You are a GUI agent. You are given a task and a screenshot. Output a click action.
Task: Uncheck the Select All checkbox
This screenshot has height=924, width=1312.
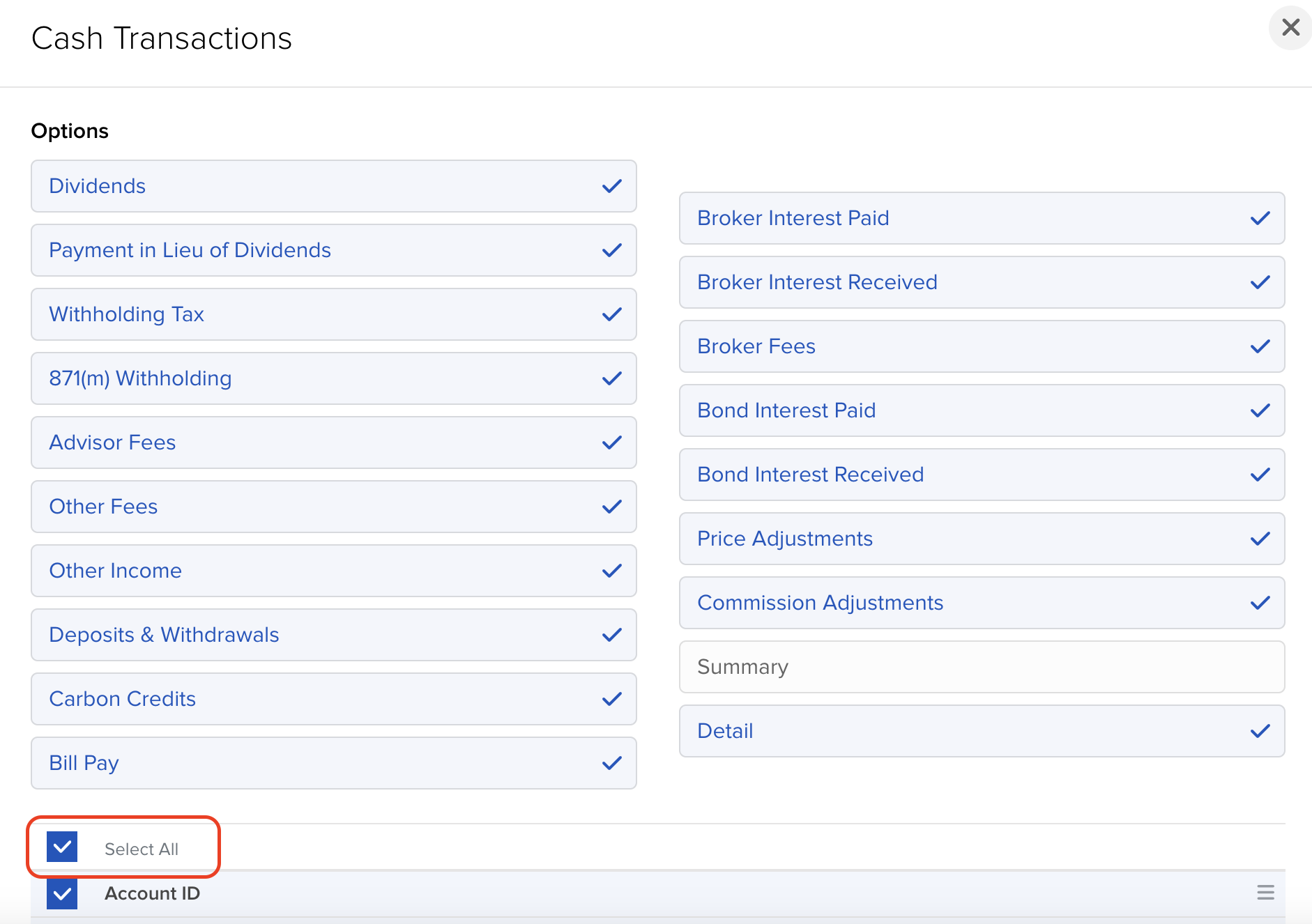[62, 847]
